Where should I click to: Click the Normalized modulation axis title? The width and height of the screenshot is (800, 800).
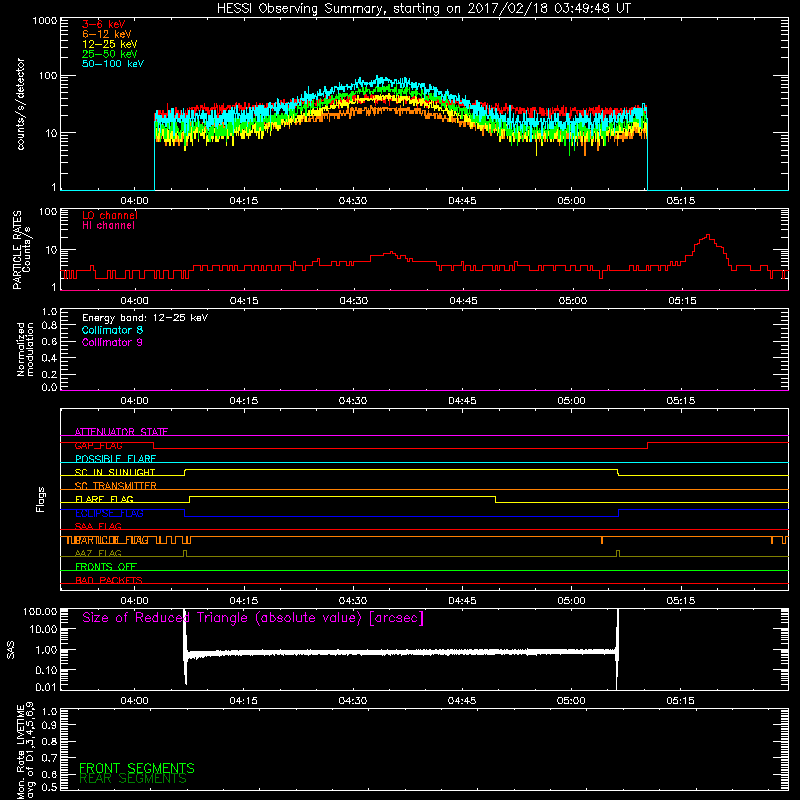tap(25, 349)
